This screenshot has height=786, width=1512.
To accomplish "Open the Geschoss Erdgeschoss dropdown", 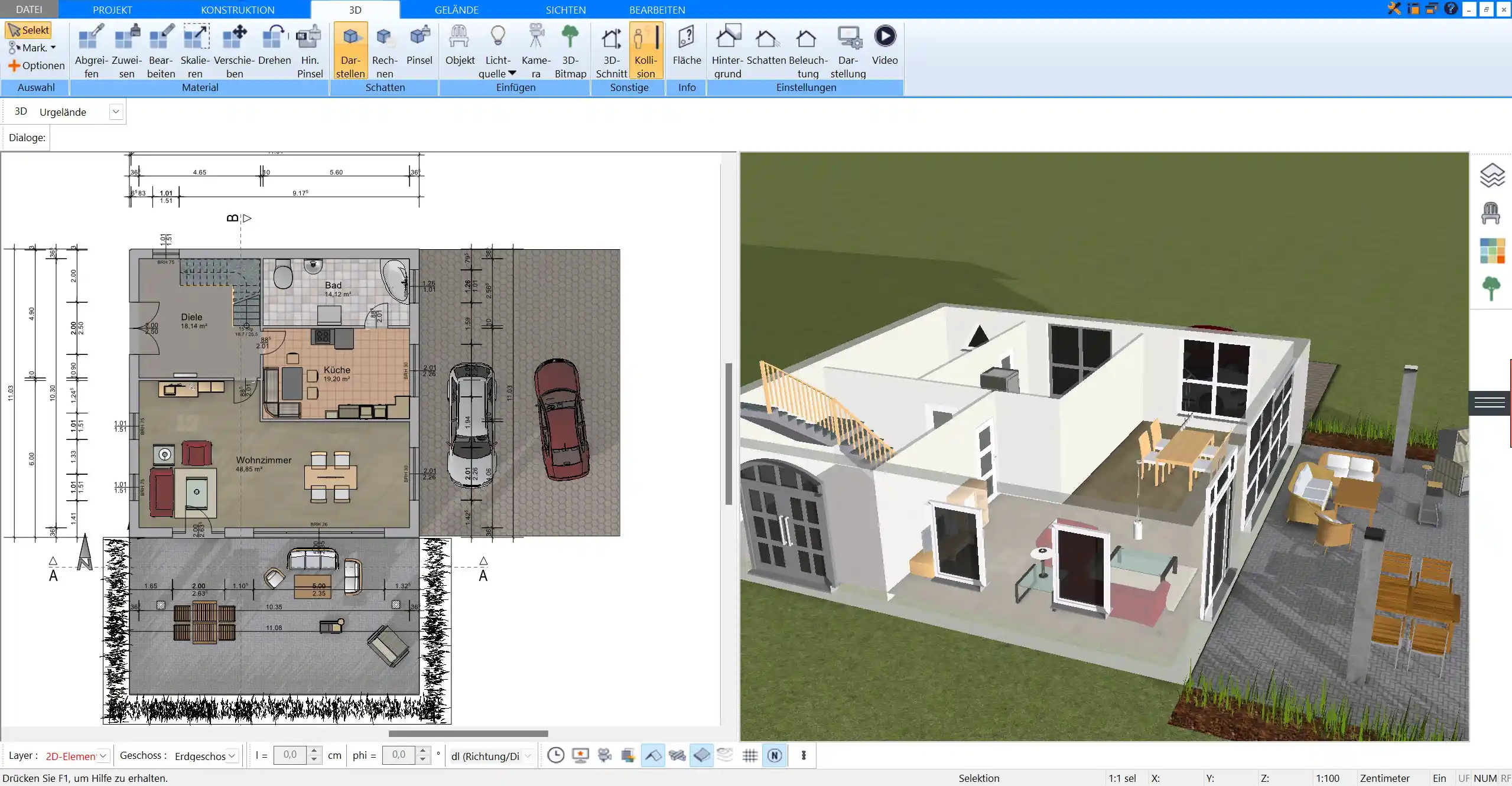I will tap(232, 756).
